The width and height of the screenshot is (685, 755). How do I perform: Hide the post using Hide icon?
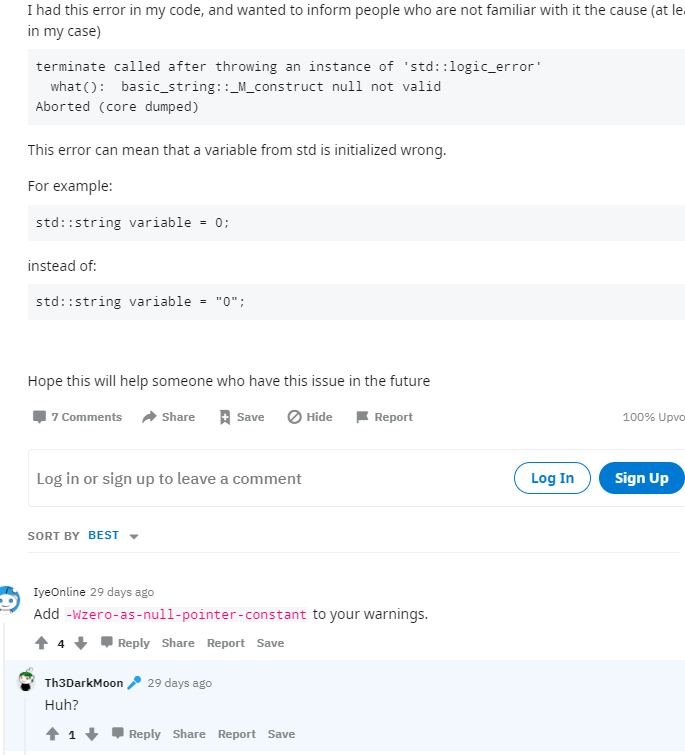295,417
